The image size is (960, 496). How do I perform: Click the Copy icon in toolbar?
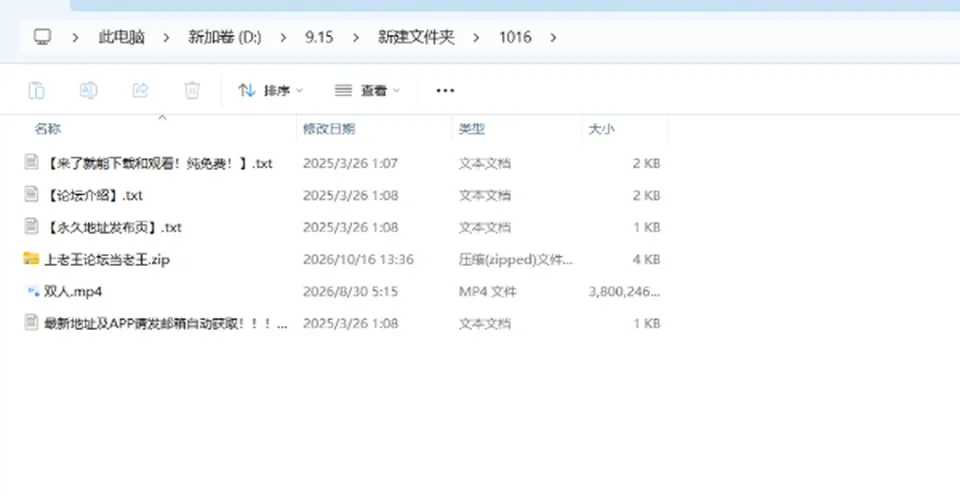click(x=37, y=91)
